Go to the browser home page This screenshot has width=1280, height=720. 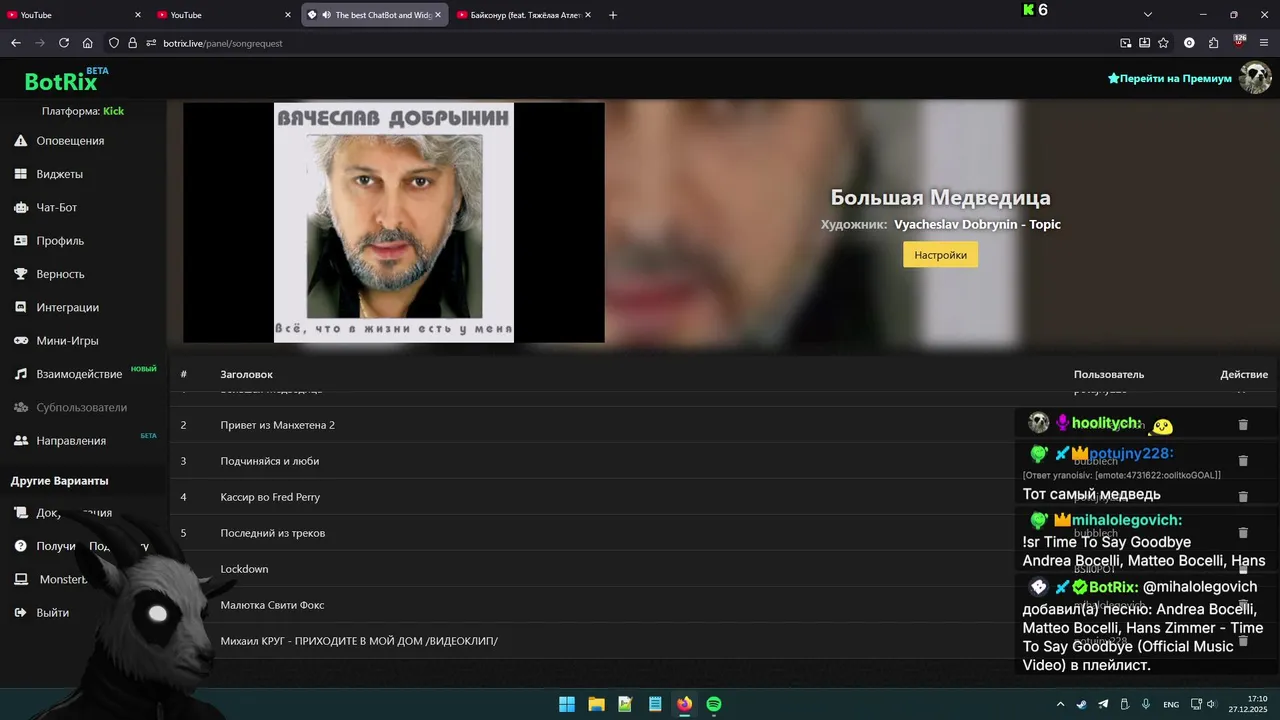[88, 43]
